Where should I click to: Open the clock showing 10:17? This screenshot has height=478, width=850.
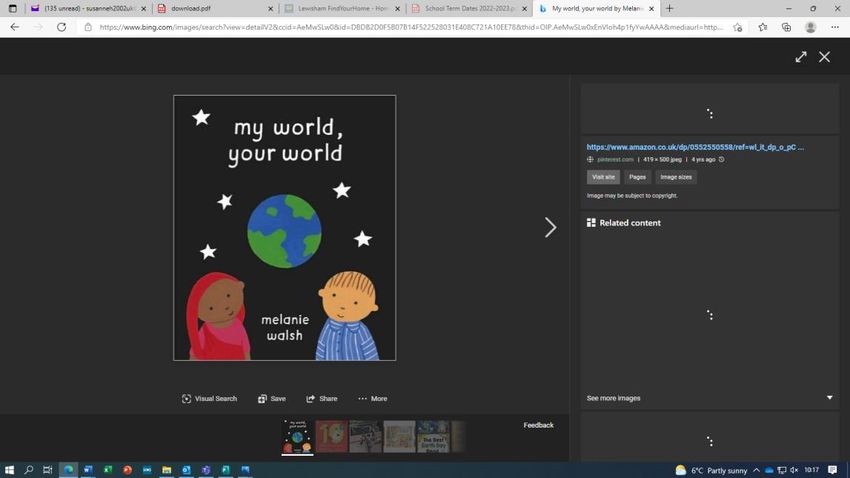(812, 470)
